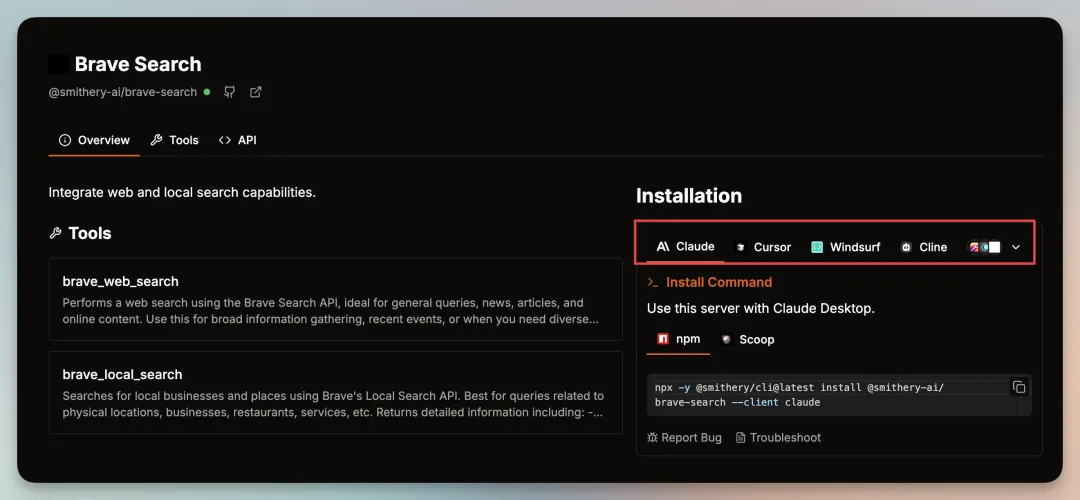Viewport: 1080px width, 500px height.
Task: Copy the npx install command
Action: [x=1019, y=387]
